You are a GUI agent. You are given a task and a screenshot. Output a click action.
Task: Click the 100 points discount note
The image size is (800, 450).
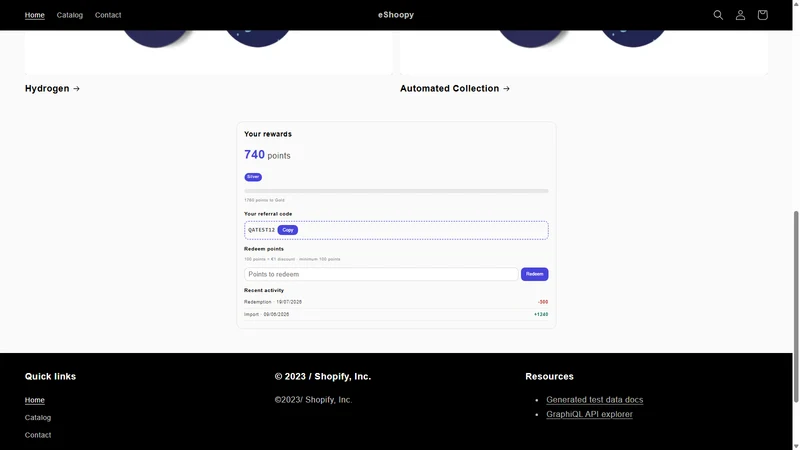[292, 259]
